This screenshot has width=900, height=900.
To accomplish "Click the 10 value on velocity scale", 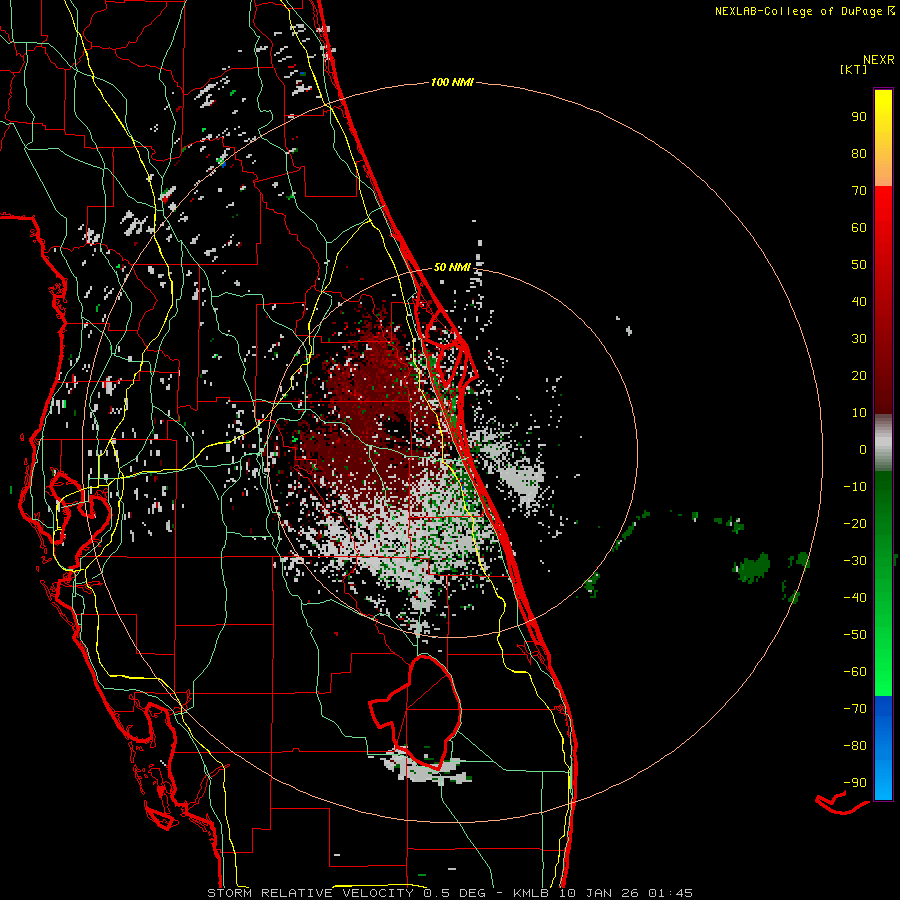I will (859, 413).
